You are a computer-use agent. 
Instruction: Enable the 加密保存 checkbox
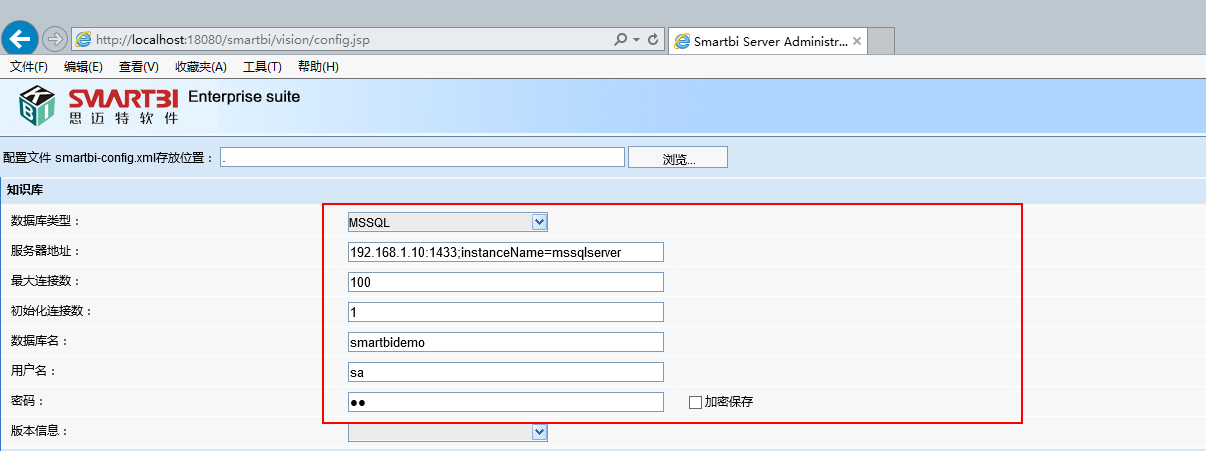[x=695, y=402]
